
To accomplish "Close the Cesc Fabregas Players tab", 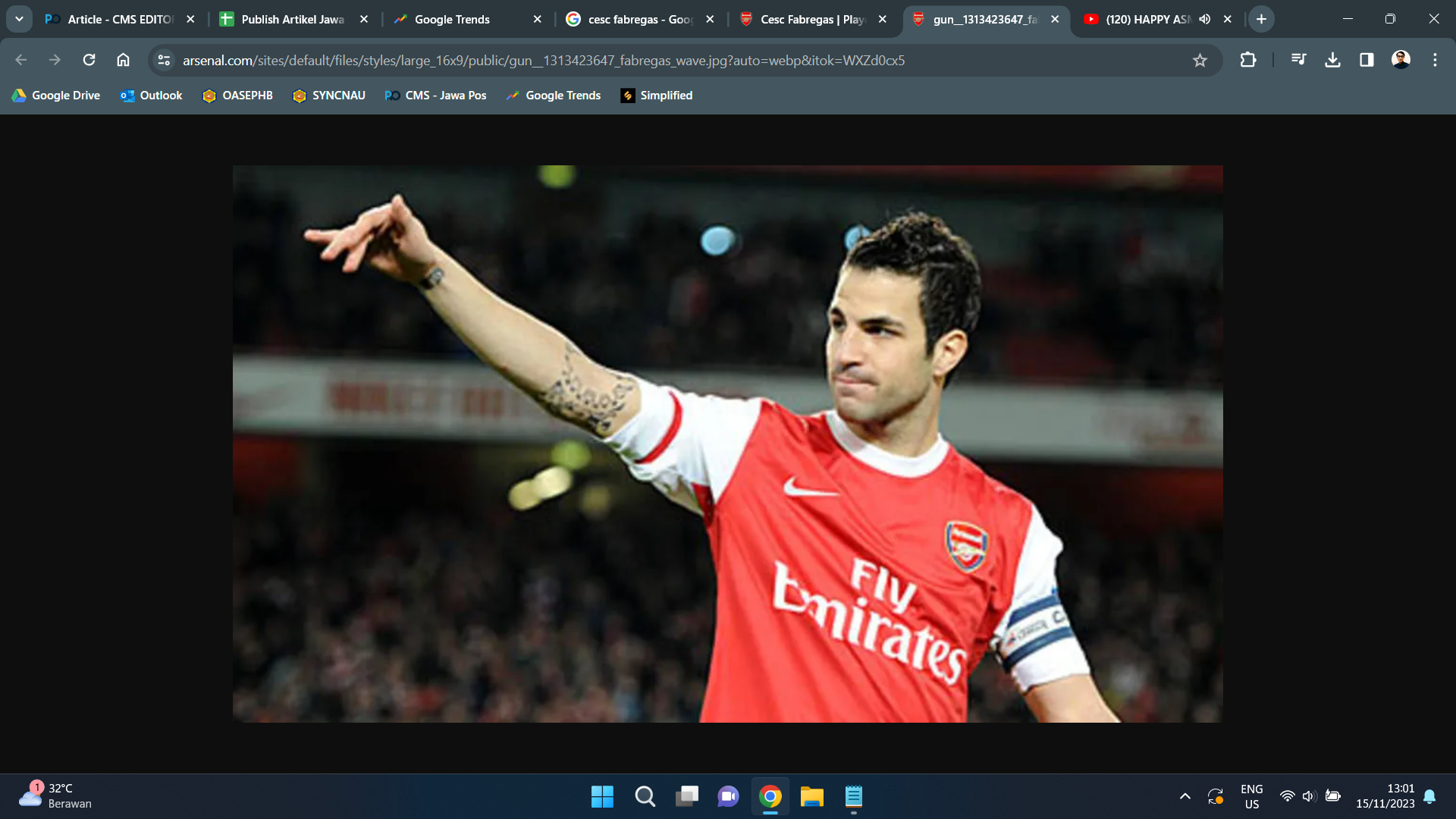I will point(883,19).
